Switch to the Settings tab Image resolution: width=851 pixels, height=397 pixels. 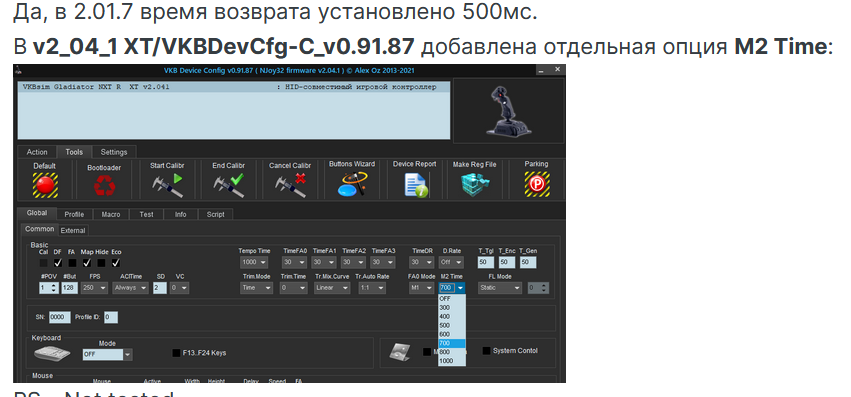click(114, 152)
